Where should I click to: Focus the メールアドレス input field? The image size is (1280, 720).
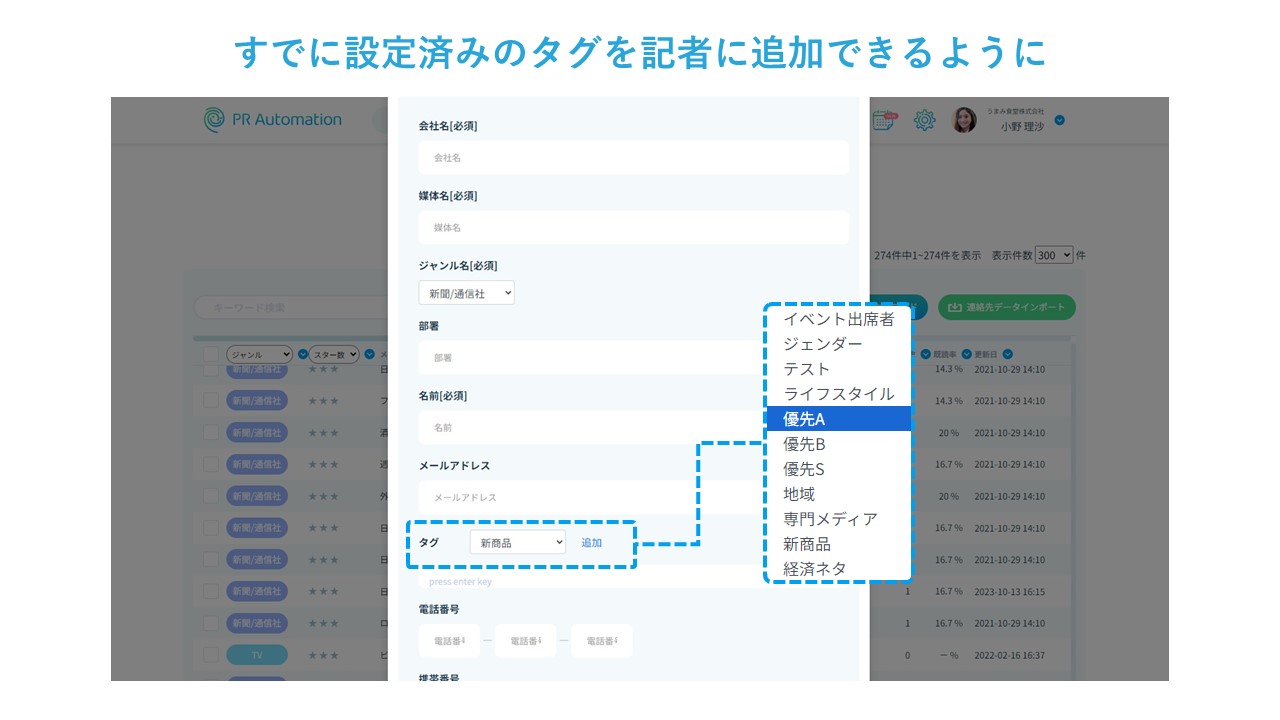click(x=590, y=497)
